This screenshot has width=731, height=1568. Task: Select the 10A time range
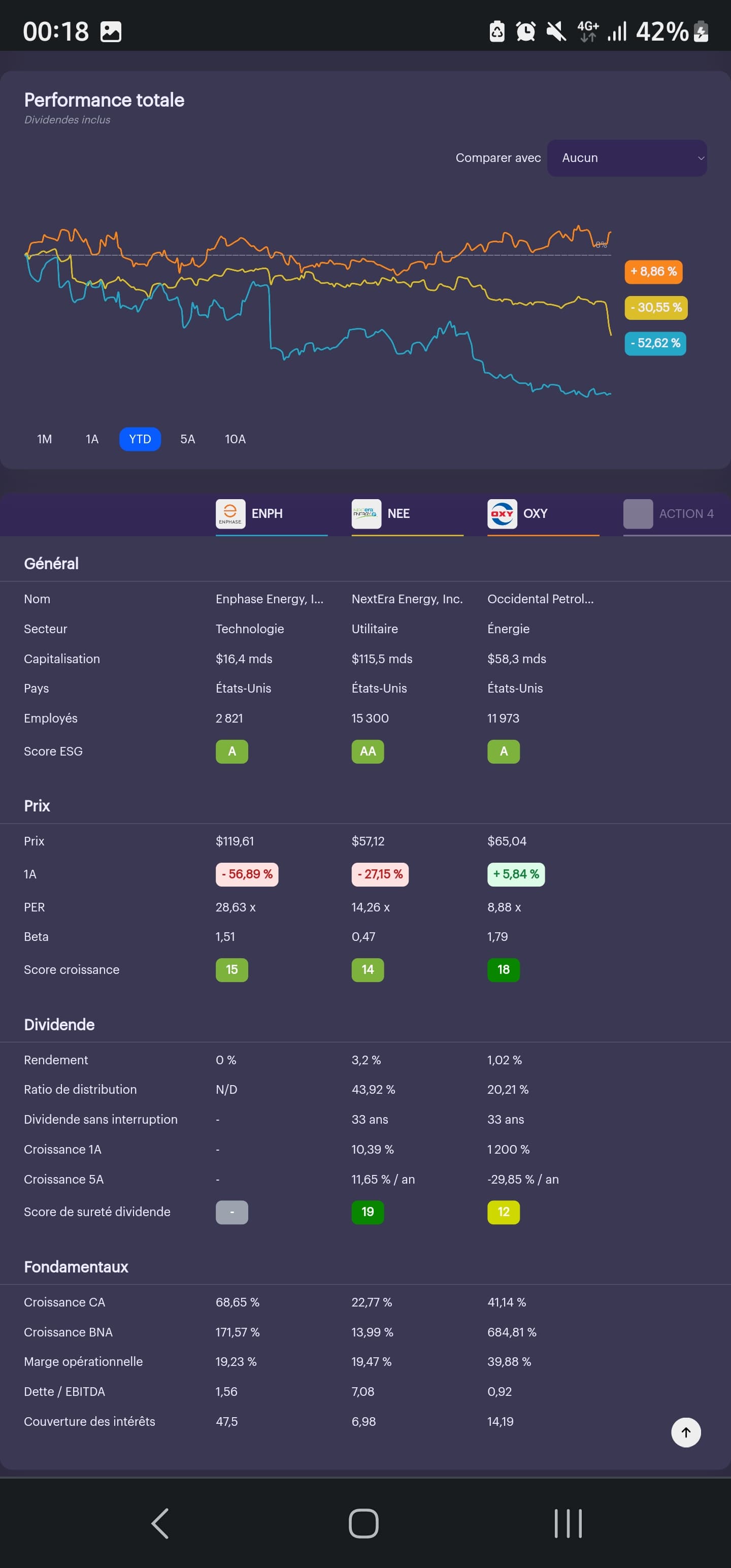point(235,439)
